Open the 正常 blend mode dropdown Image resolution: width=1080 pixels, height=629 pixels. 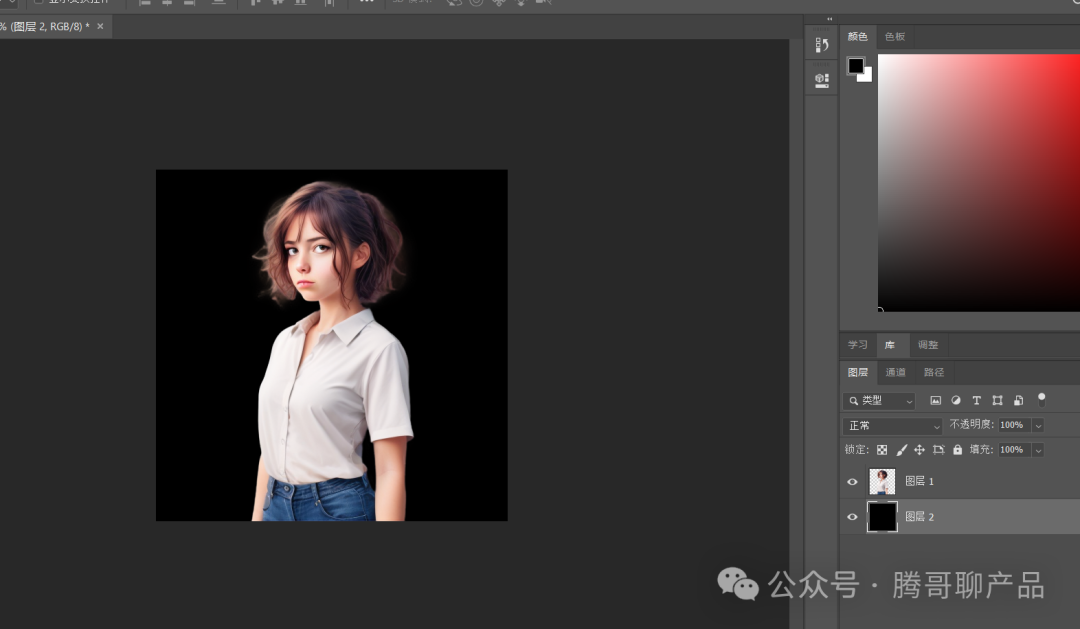pos(893,425)
